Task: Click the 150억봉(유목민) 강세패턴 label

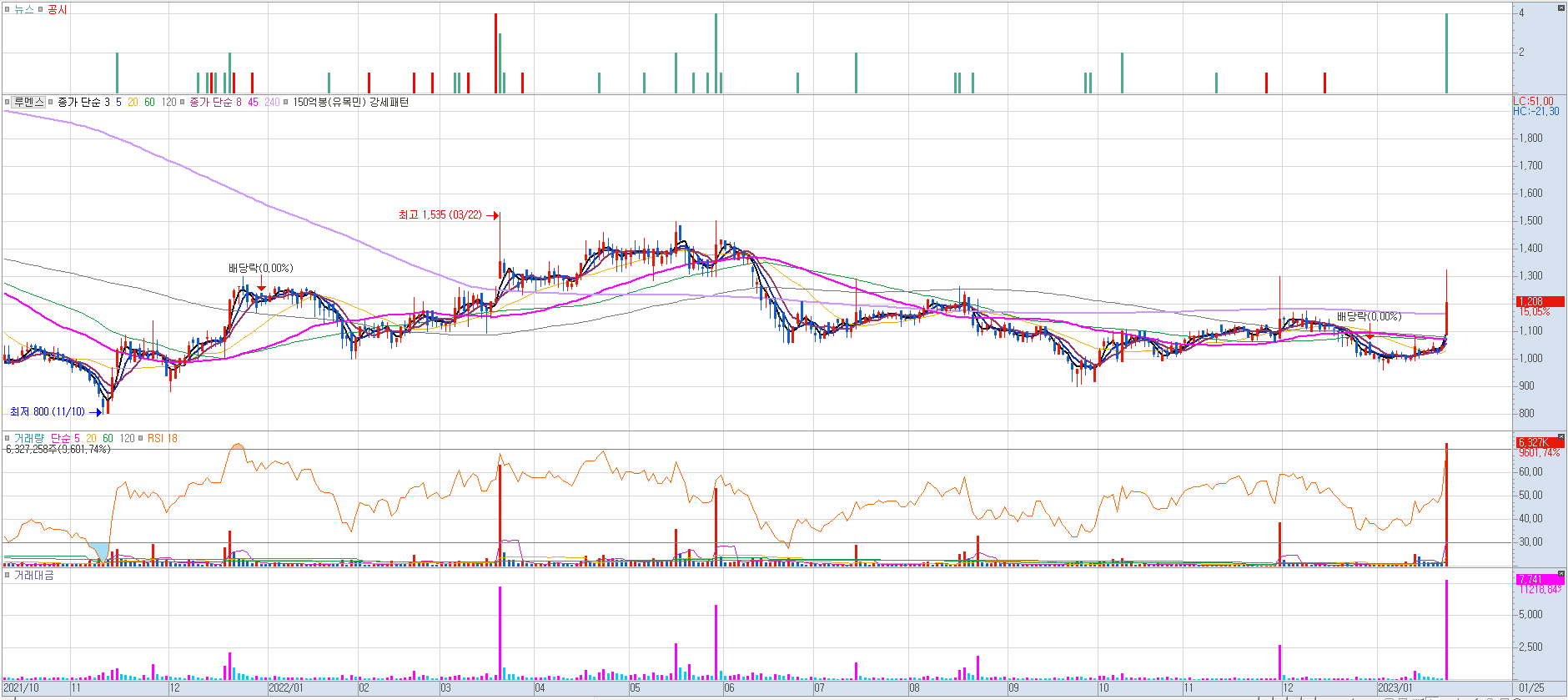Action: [x=350, y=102]
